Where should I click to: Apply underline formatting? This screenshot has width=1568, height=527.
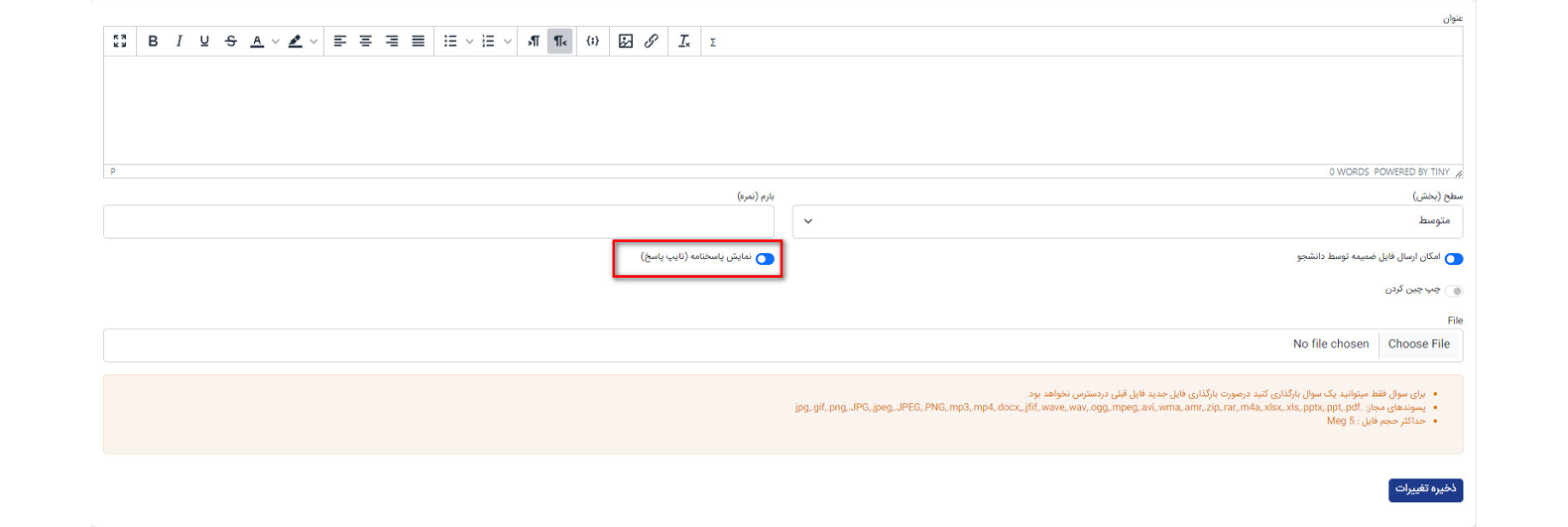tap(204, 42)
